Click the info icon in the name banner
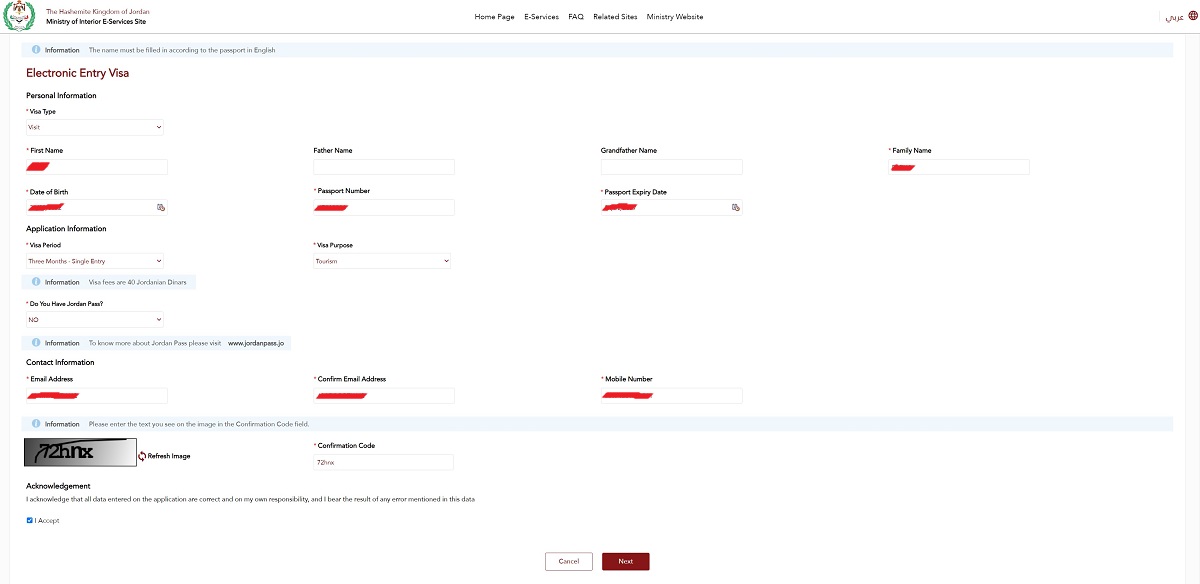The height and width of the screenshot is (584, 1200). [36, 49]
